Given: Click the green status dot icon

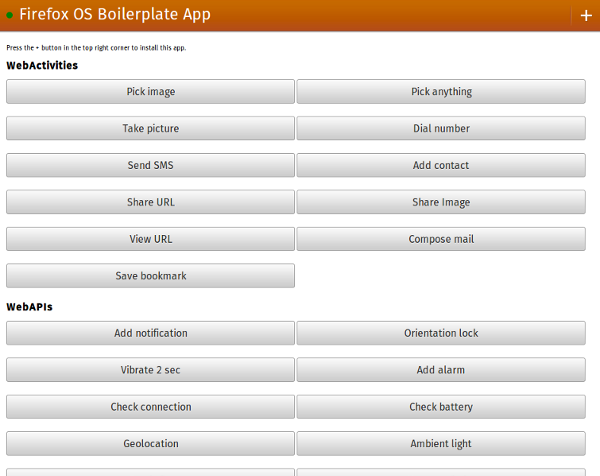Looking at the screenshot, I should coord(10,15).
